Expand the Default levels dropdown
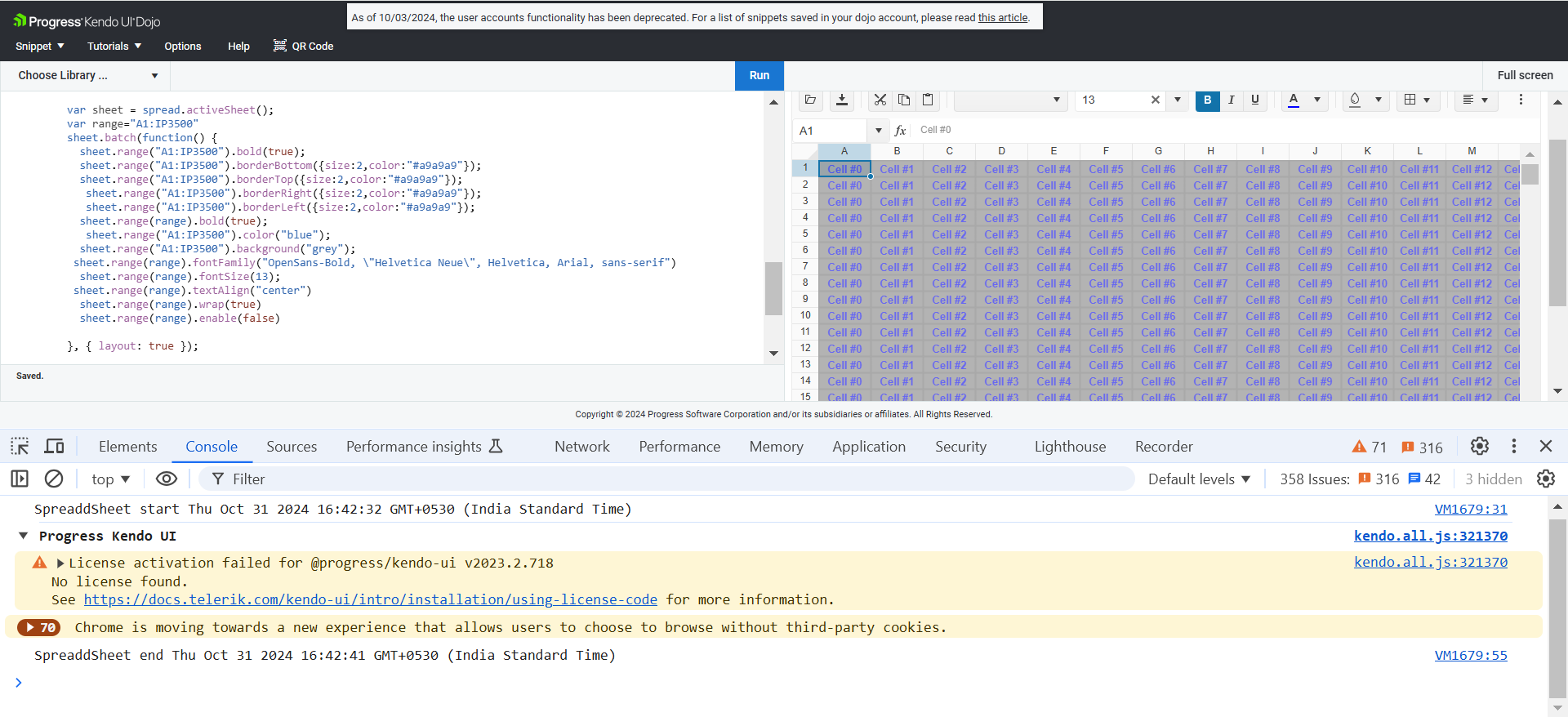Image resolution: width=1568 pixels, height=717 pixels. tap(1199, 479)
